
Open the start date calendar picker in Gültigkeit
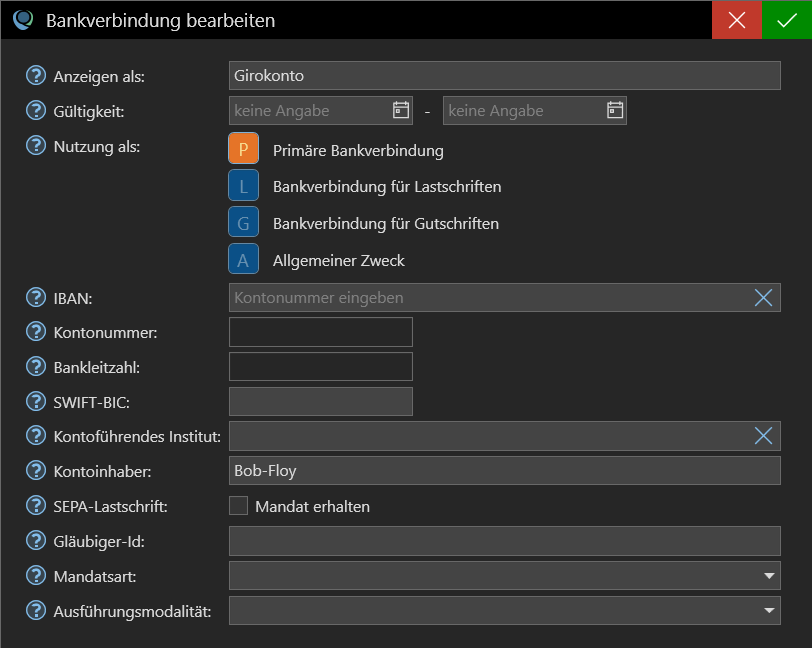(401, 110)
